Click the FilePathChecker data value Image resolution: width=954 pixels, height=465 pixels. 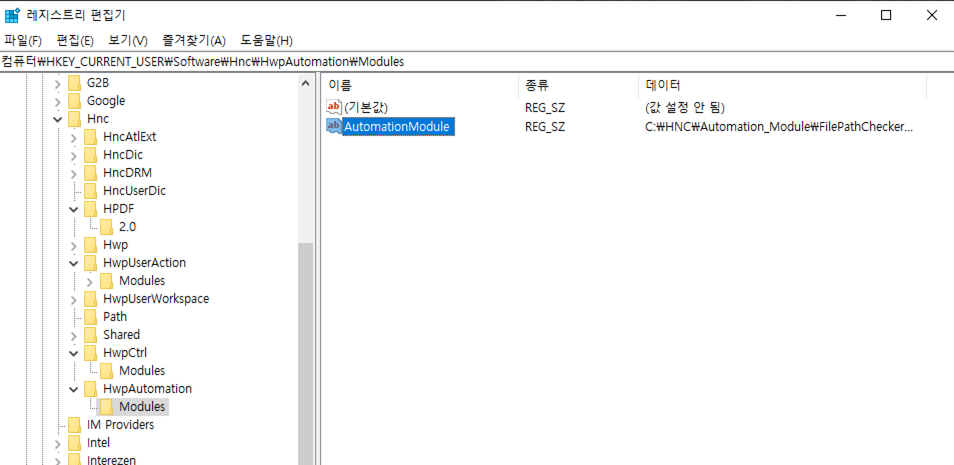[x=779, y=127]
